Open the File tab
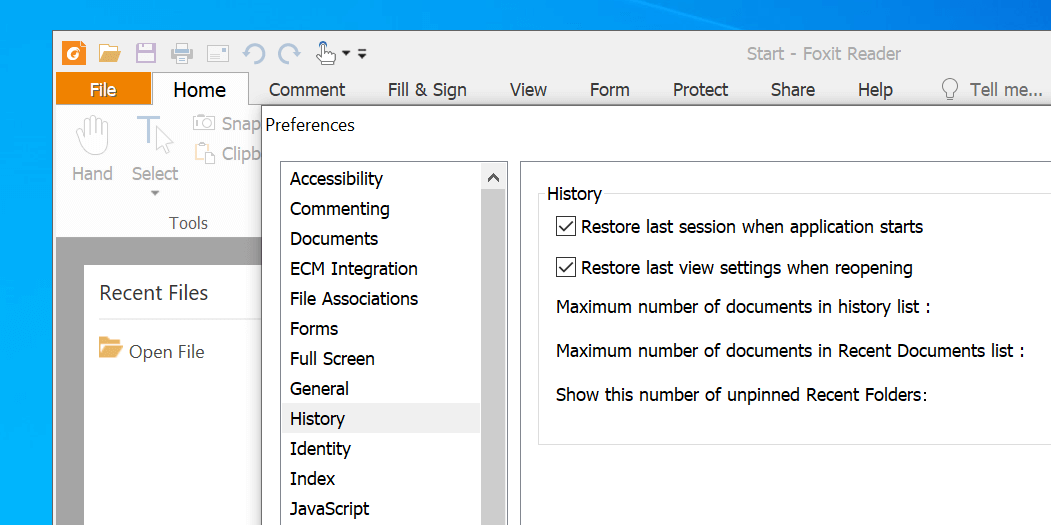The image size is (1051, 525). point(103,90)
